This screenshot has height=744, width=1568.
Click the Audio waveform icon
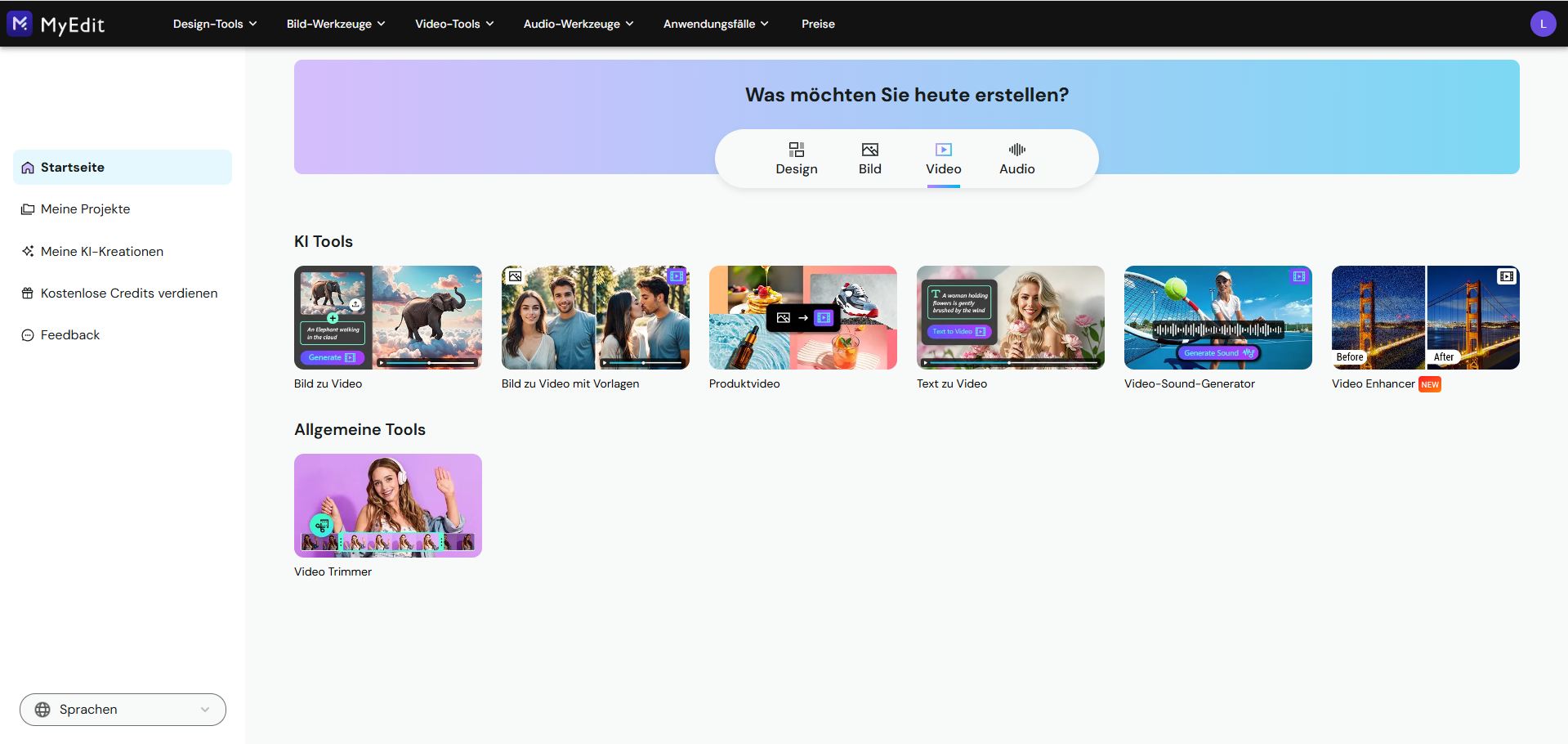tap(1017, 150)
